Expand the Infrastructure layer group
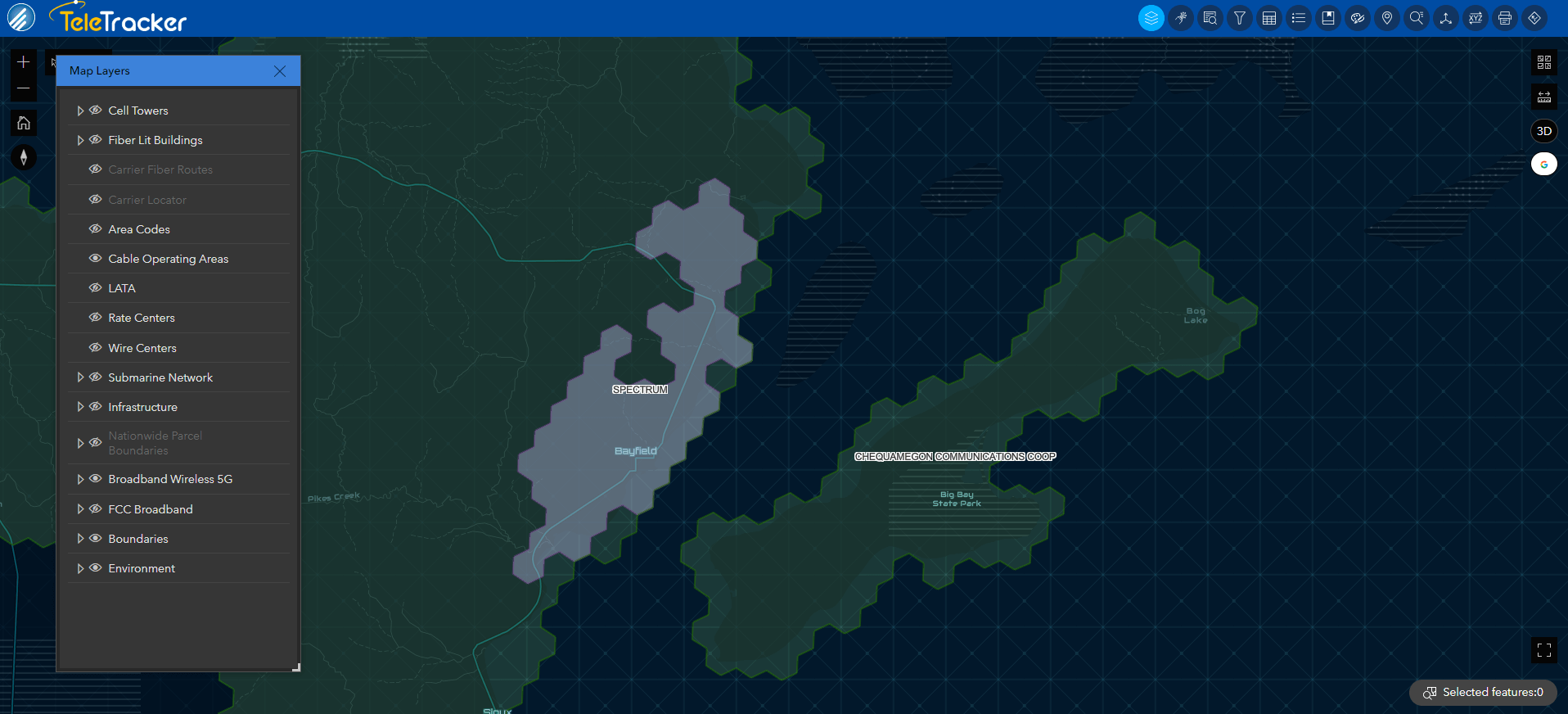Viewport: 1568px width, 714px height. pyautogui.click(x=80, y=407)
